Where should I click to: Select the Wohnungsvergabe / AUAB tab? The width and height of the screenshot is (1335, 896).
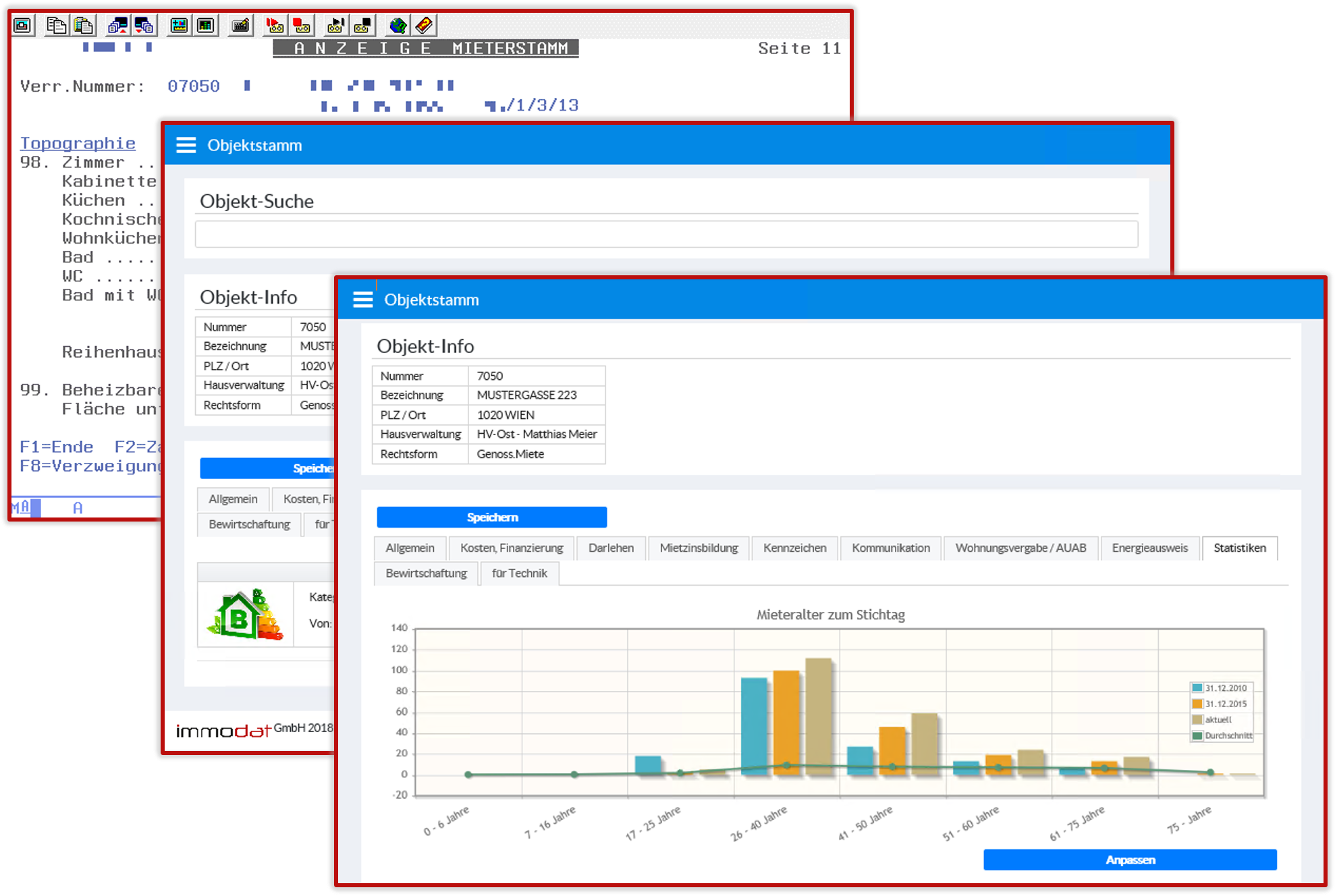(x=1020, y=548)
